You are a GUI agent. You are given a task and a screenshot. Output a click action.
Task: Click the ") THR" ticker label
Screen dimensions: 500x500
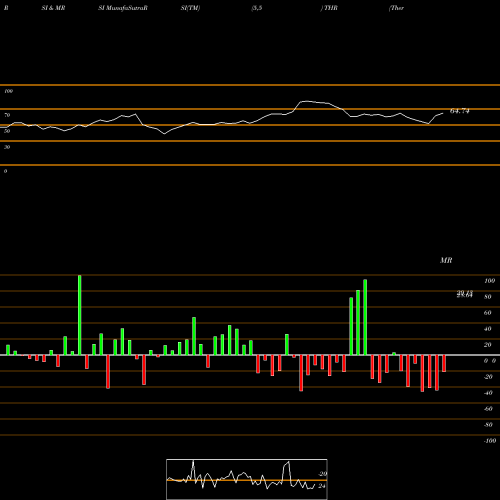[x=329, y=8]
